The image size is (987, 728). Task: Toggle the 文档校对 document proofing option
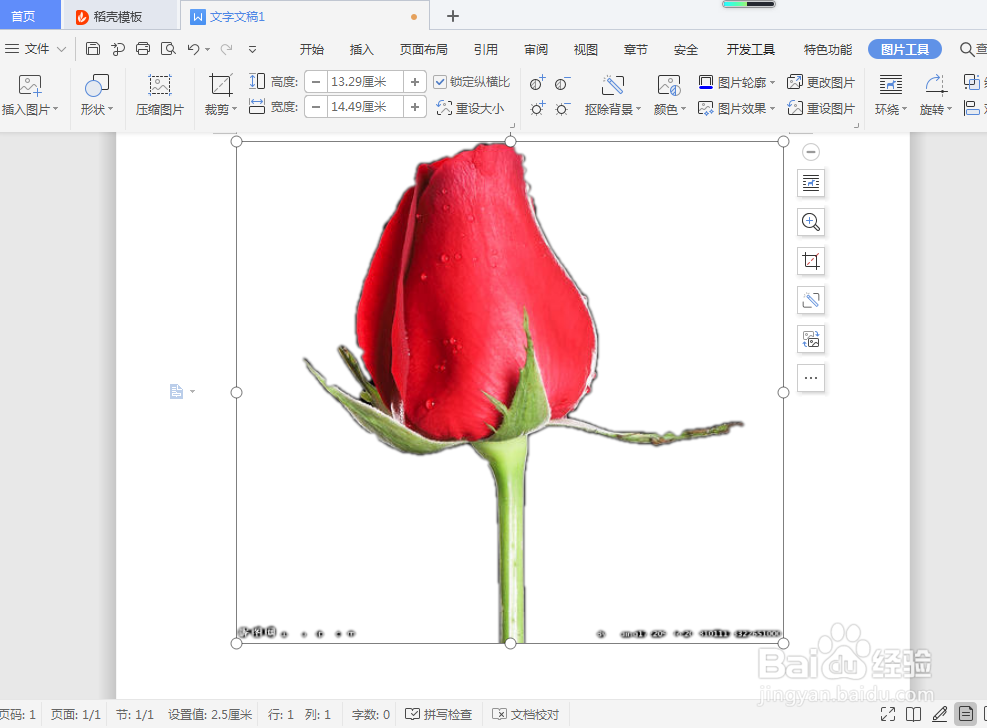pyautogui.click(x=525, y=714)
